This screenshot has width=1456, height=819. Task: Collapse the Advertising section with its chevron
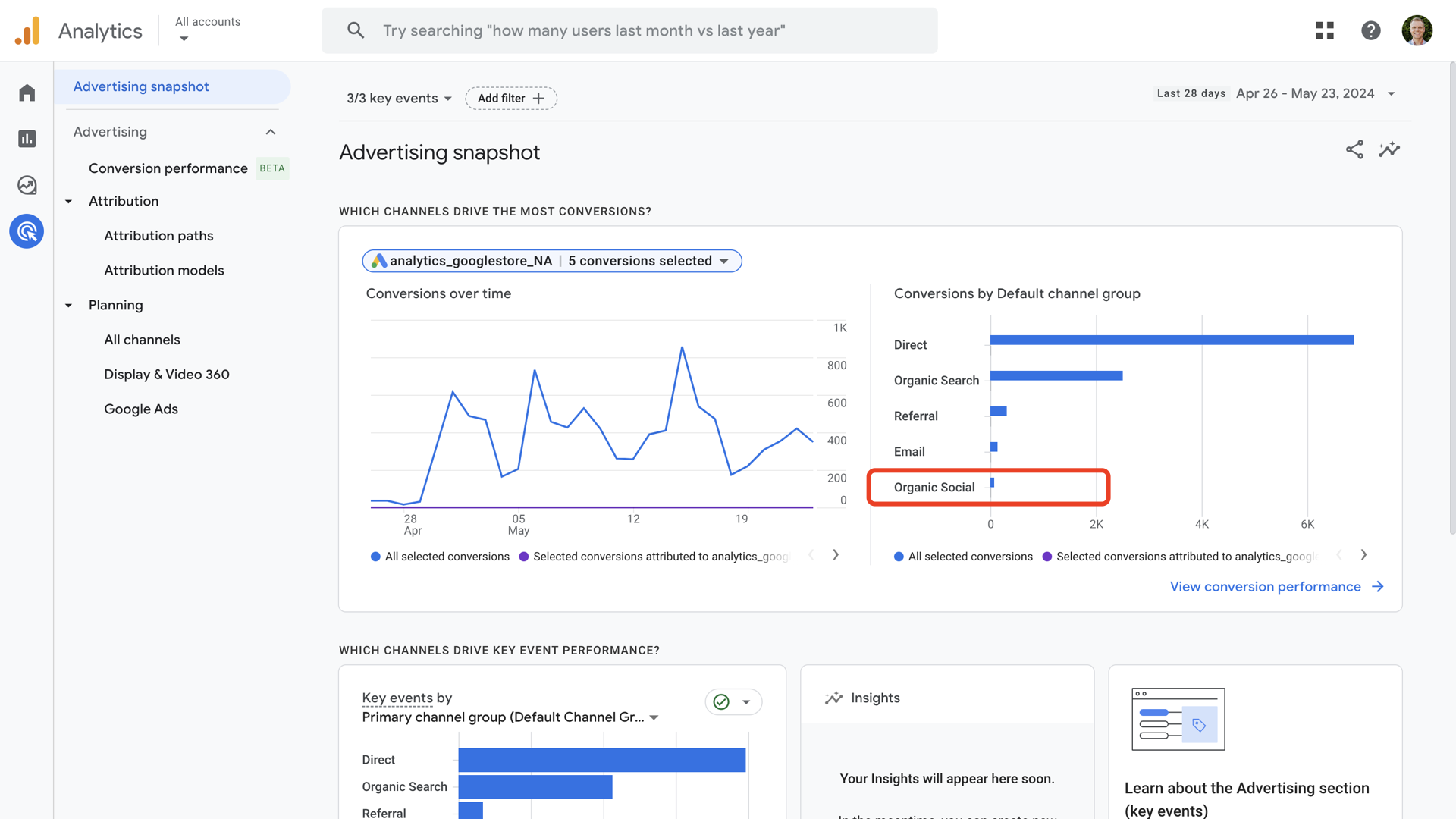pos(271,131)
